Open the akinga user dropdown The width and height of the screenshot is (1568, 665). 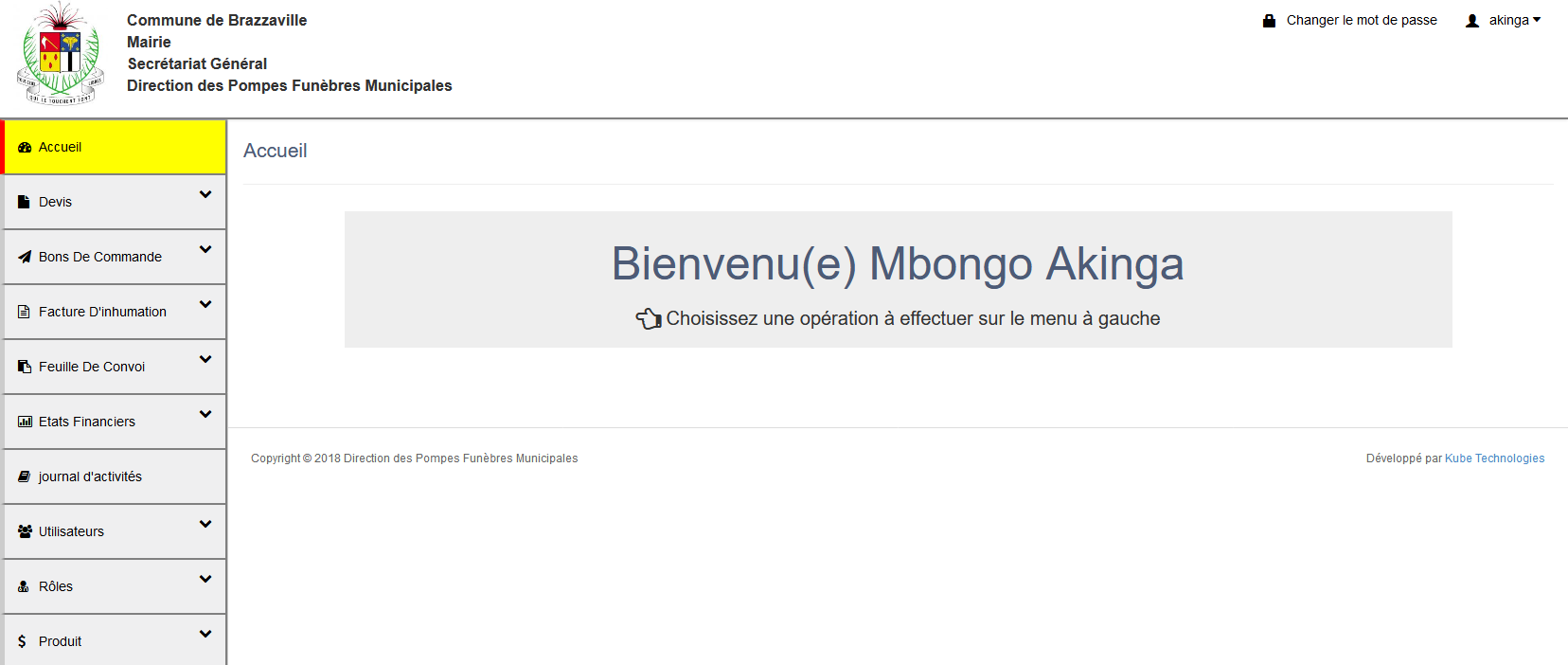pyautogui.click(x=1509, y=21)
